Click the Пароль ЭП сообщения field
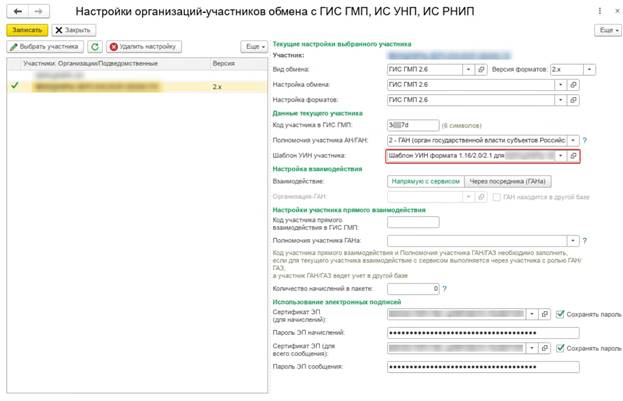This screenshot has width=623, height=401. (483, 367)
